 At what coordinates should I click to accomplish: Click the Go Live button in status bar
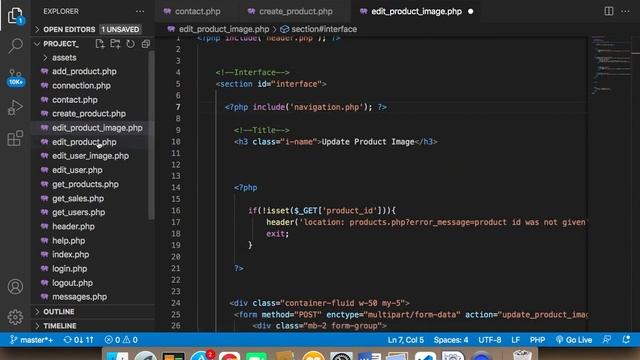pos(573,340)
